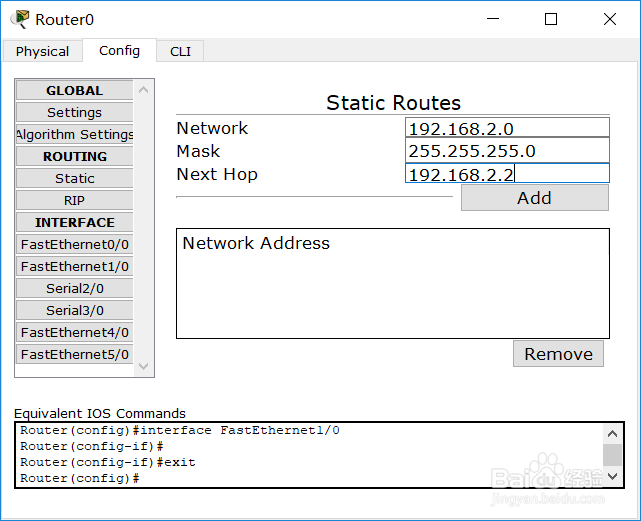Select the Config tab

[119, 51]
